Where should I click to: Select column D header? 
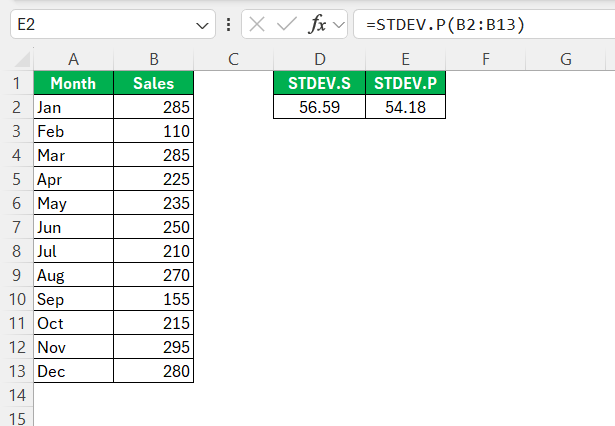320,59
